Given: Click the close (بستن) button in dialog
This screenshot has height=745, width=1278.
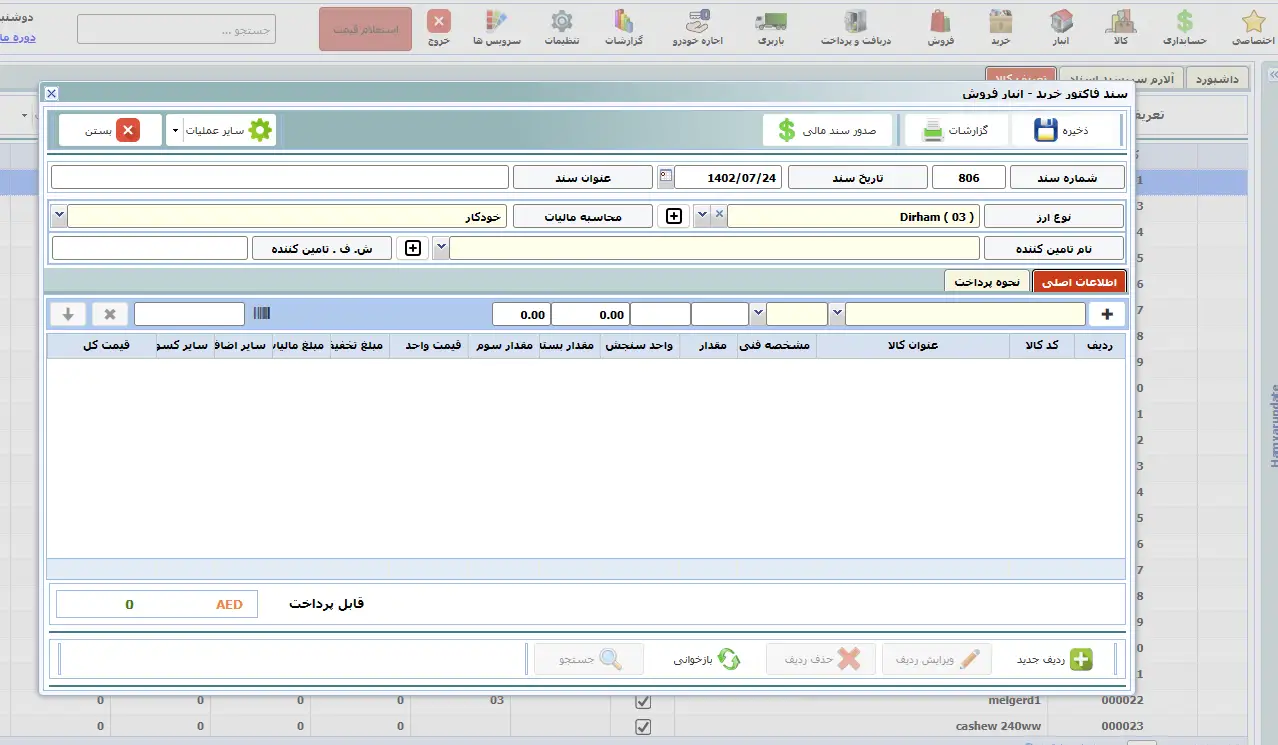Looking at the screenshot, I should [x=110, y=130].
